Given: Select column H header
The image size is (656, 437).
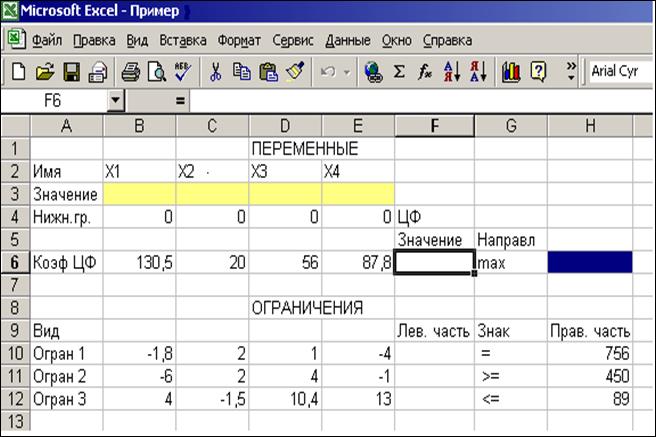Looking at the screenshot, I should [x=590, y=126].
